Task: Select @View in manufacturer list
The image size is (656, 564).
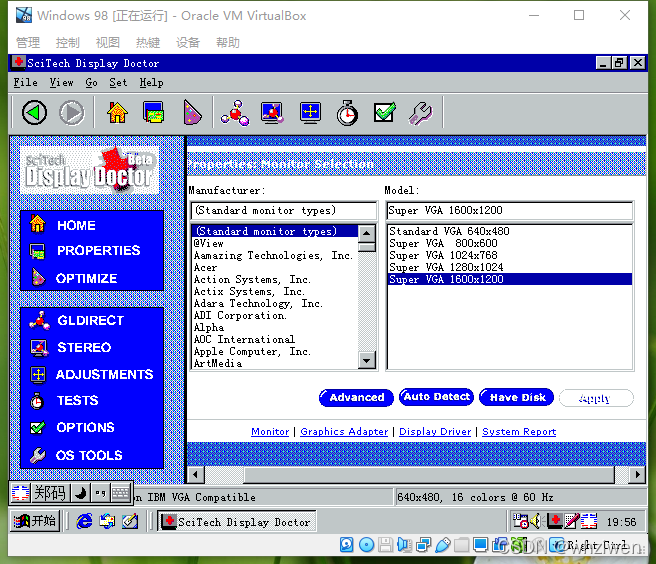Action: [275, 243]
